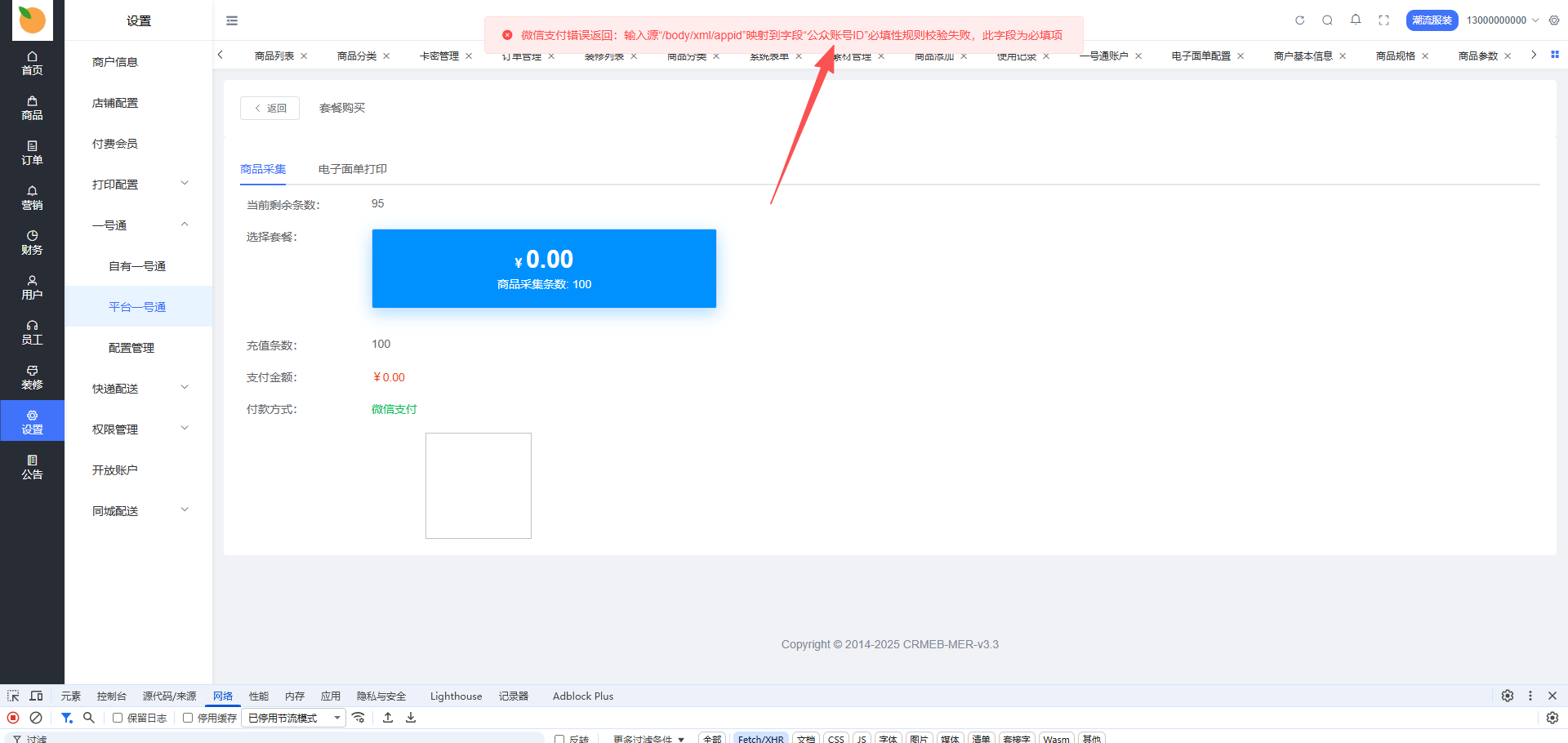The image size is (1568, 743).
Task: Click the hamburger menu collapse icon
Action: click(x=232, y=20)
